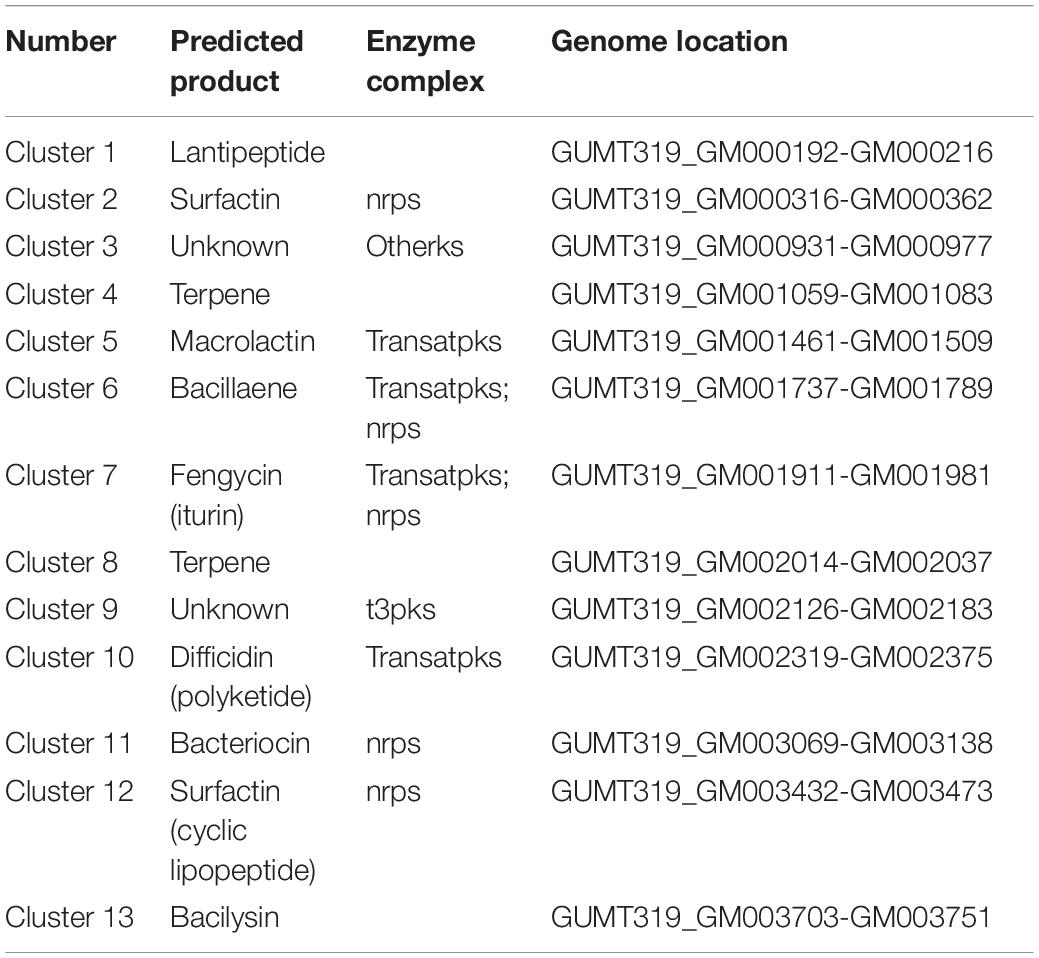
Task: Click the Cluster 8 row label
Action: pyautogui.click(x=61, y=562)
